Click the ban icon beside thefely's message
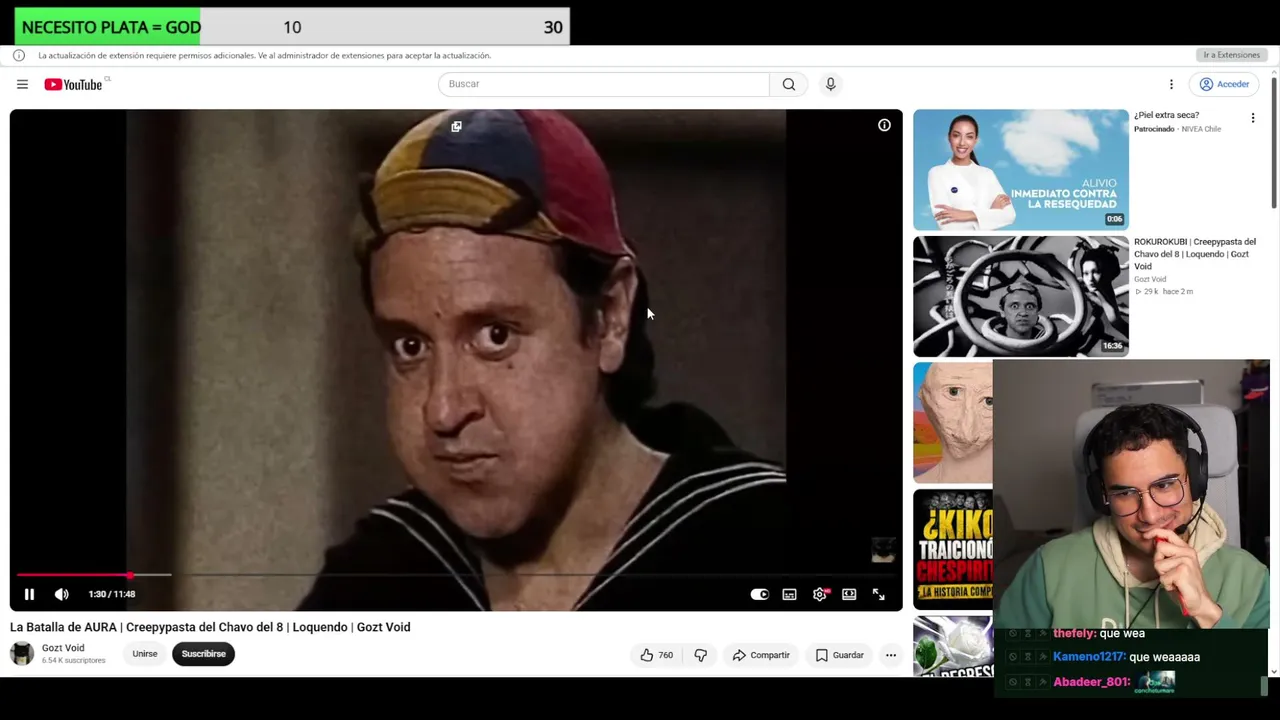 [1012, 634]
